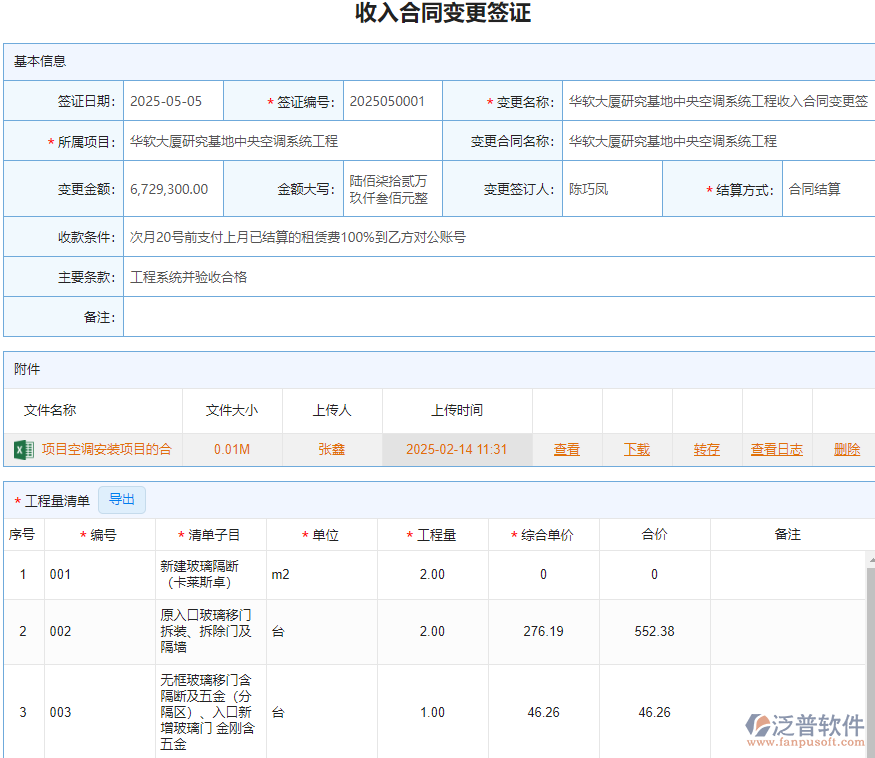Click 查看 to view the attachment
Screen dimensions: 875x758
(566, 449)
